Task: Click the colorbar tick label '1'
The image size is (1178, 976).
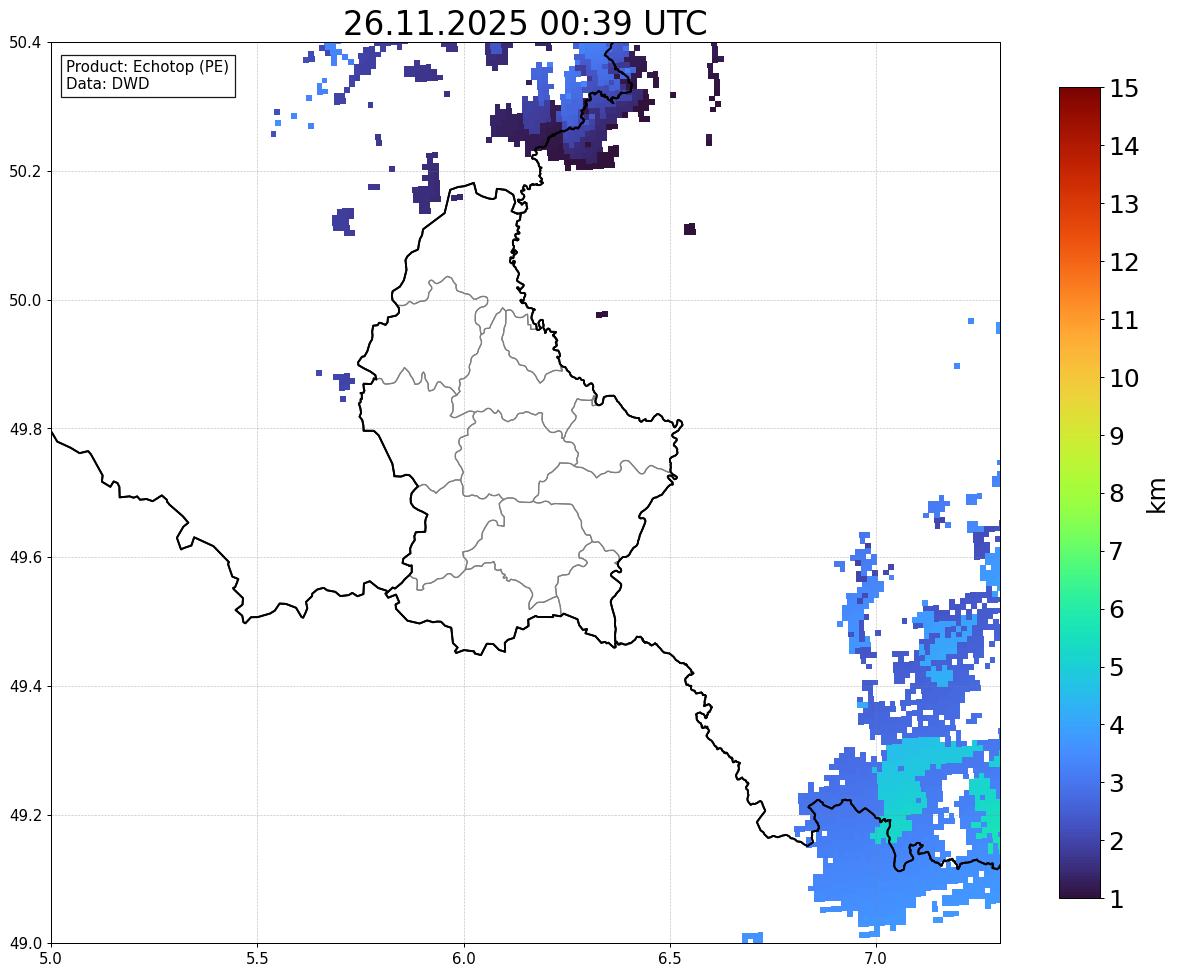Action: pos(1117,899)
